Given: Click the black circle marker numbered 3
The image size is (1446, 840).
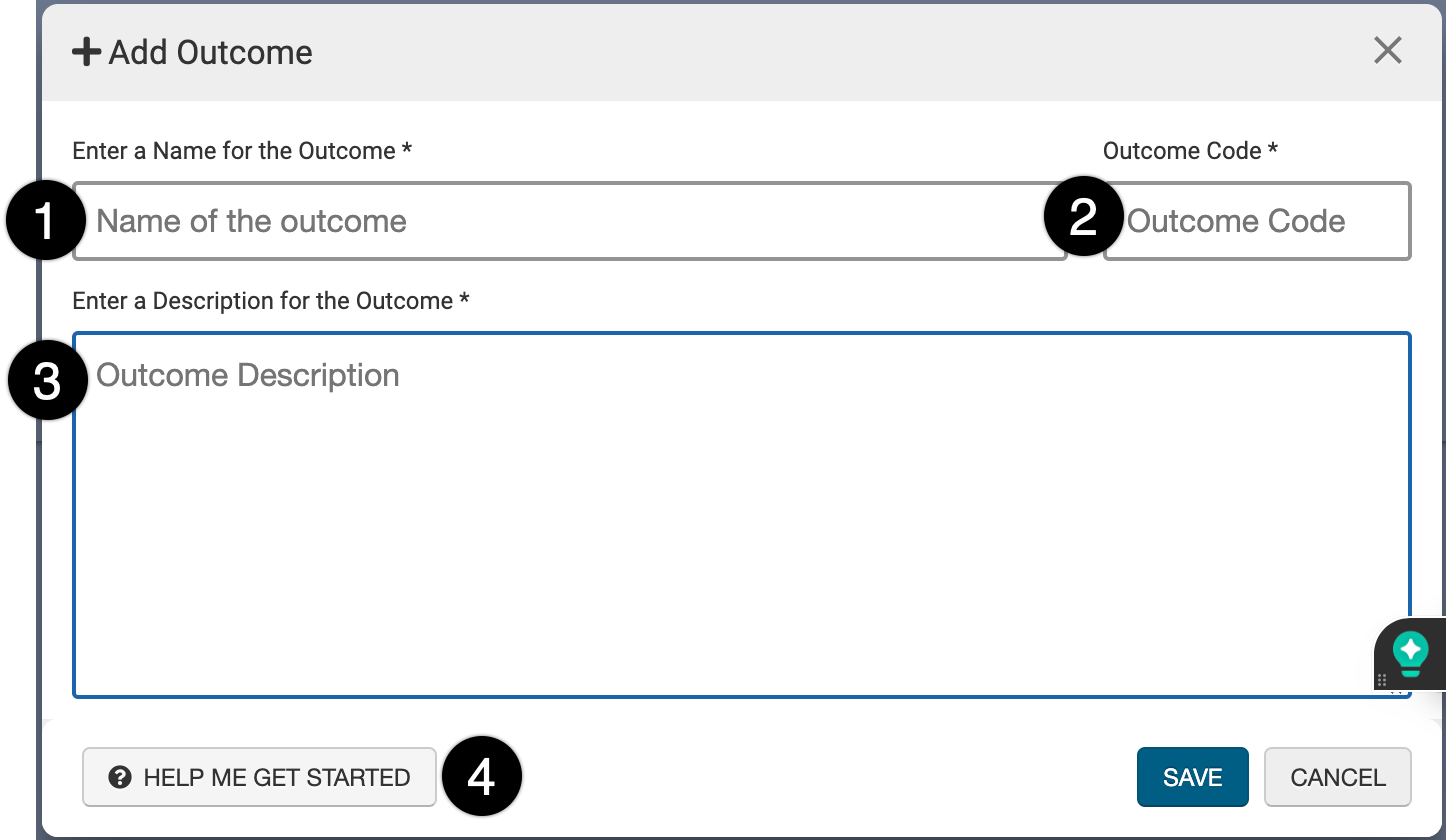Looking at the screenshot, I should (47, 381).
